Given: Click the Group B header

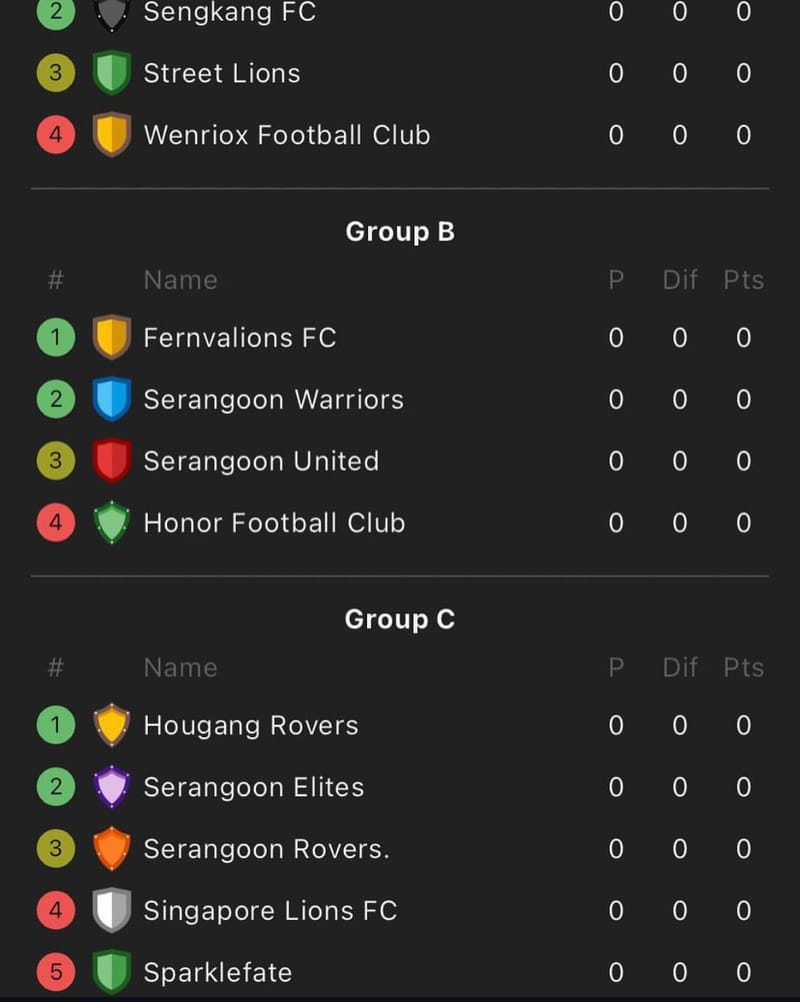Looking at the screenshot, I should click(399, 231).
